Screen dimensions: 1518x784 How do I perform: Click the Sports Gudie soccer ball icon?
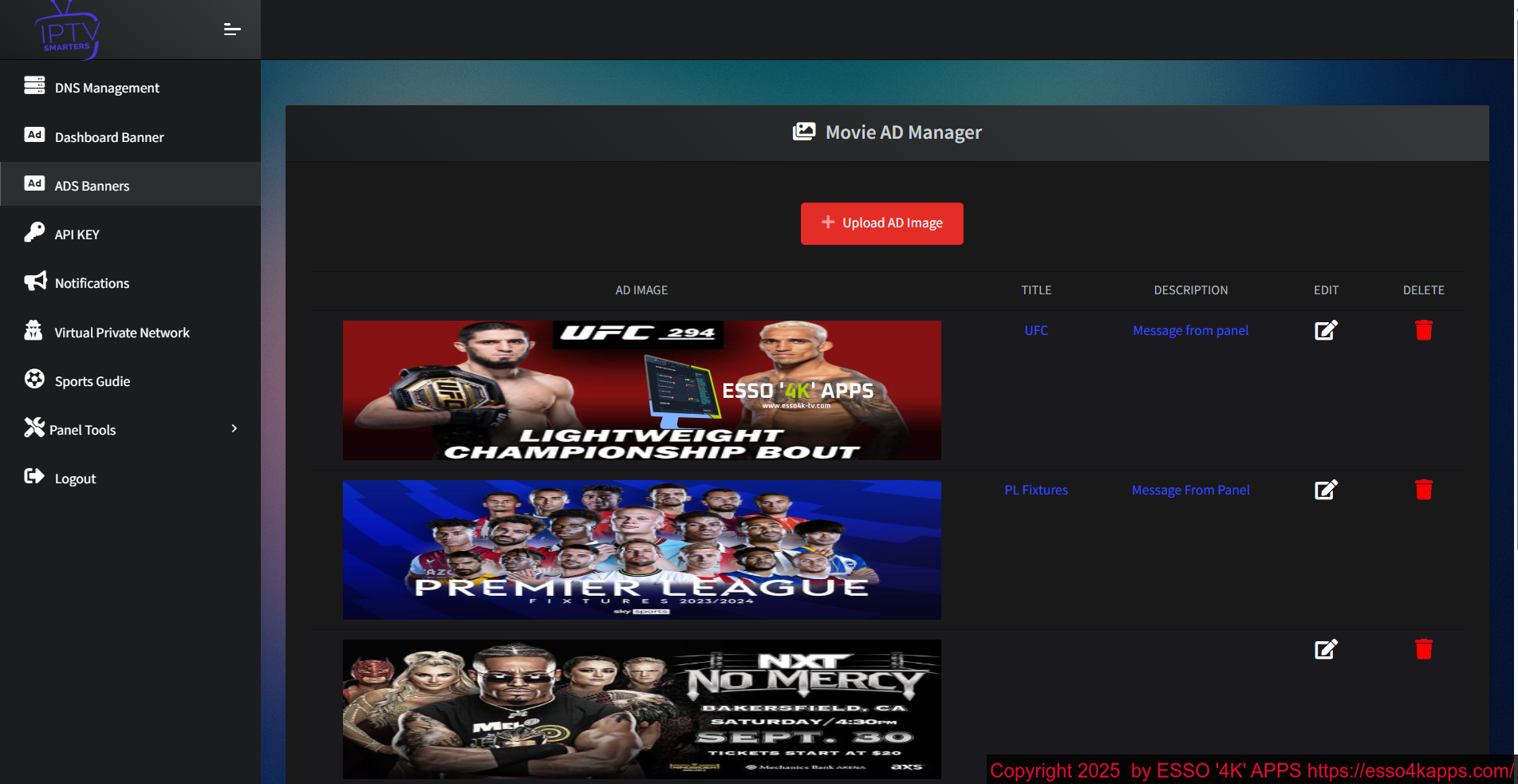point(34,379)
